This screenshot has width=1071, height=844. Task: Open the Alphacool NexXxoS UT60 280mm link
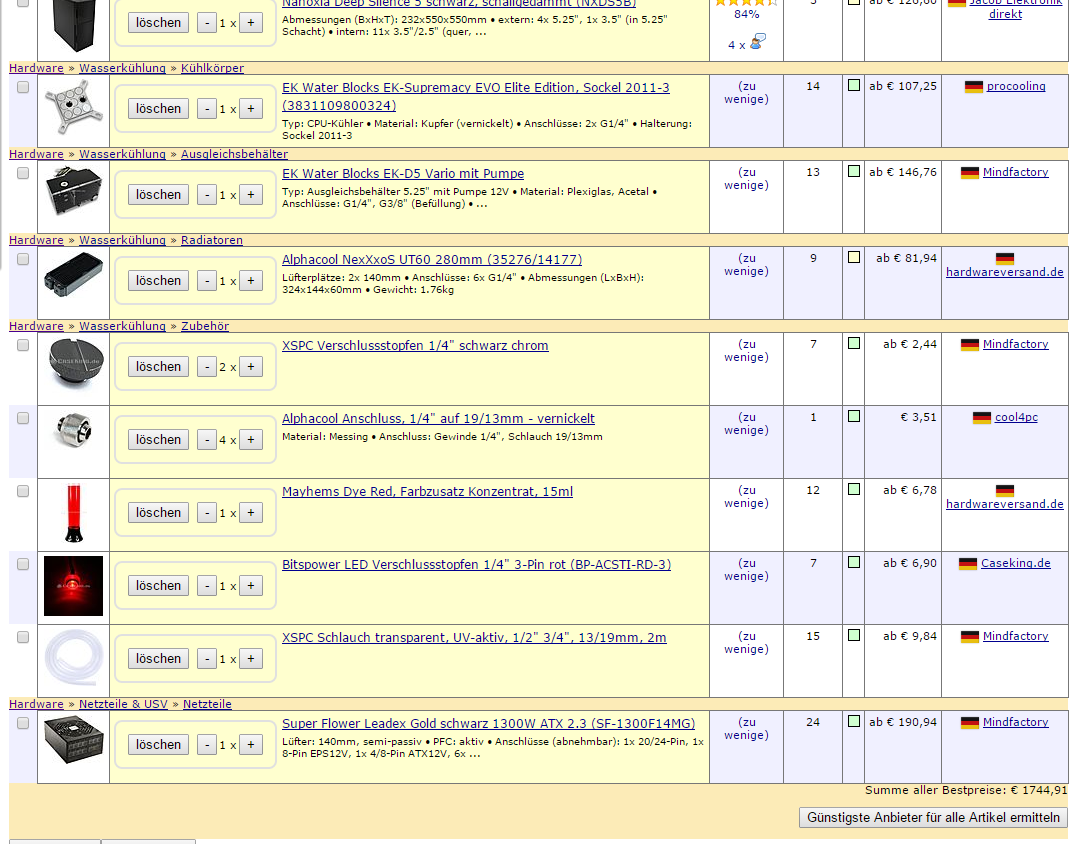tap(432, 259)
